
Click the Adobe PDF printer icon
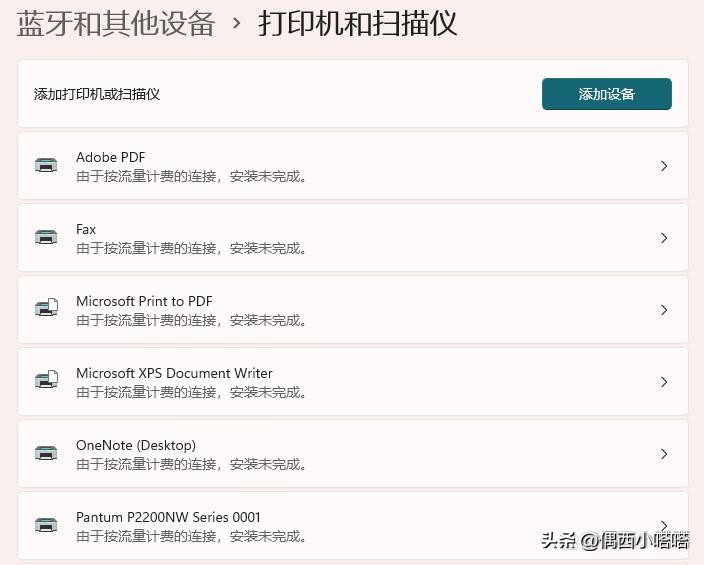pos(46,165)
